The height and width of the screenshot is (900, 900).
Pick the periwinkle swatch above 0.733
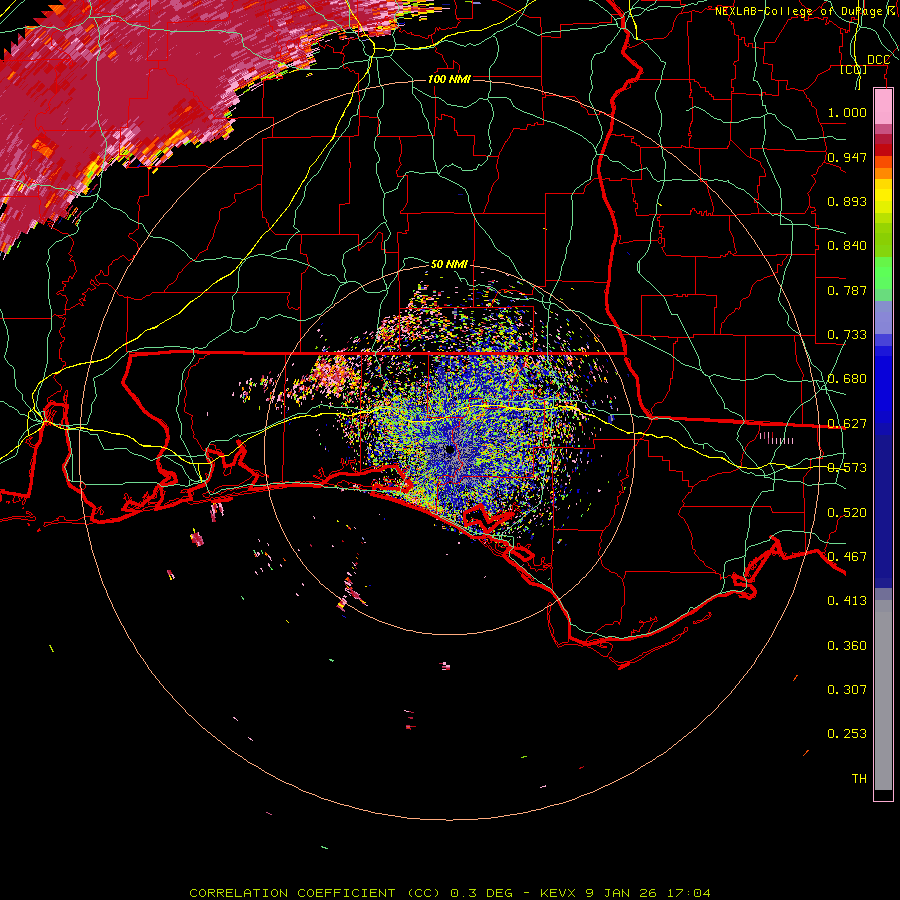(883, 317)
